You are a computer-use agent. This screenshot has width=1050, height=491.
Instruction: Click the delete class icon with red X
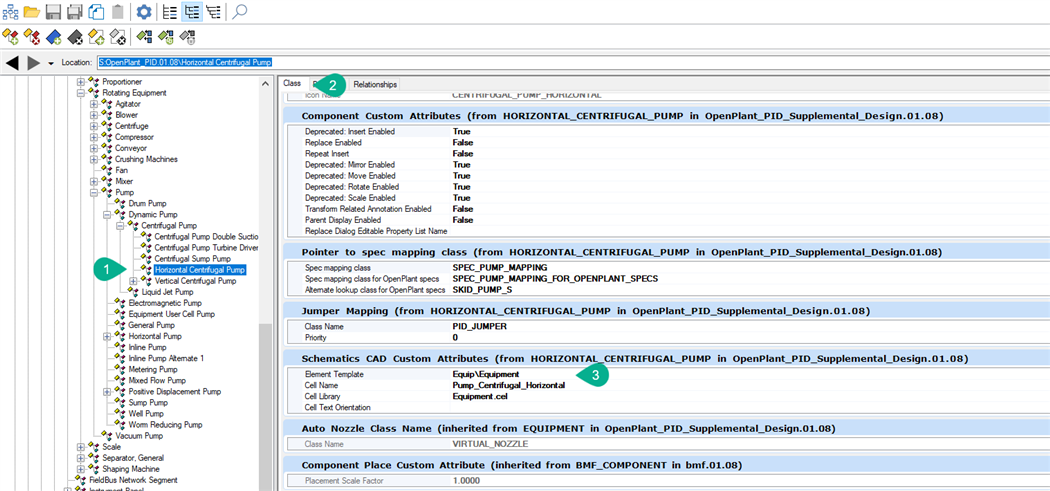pyautogui.click(x=31, y=36)
